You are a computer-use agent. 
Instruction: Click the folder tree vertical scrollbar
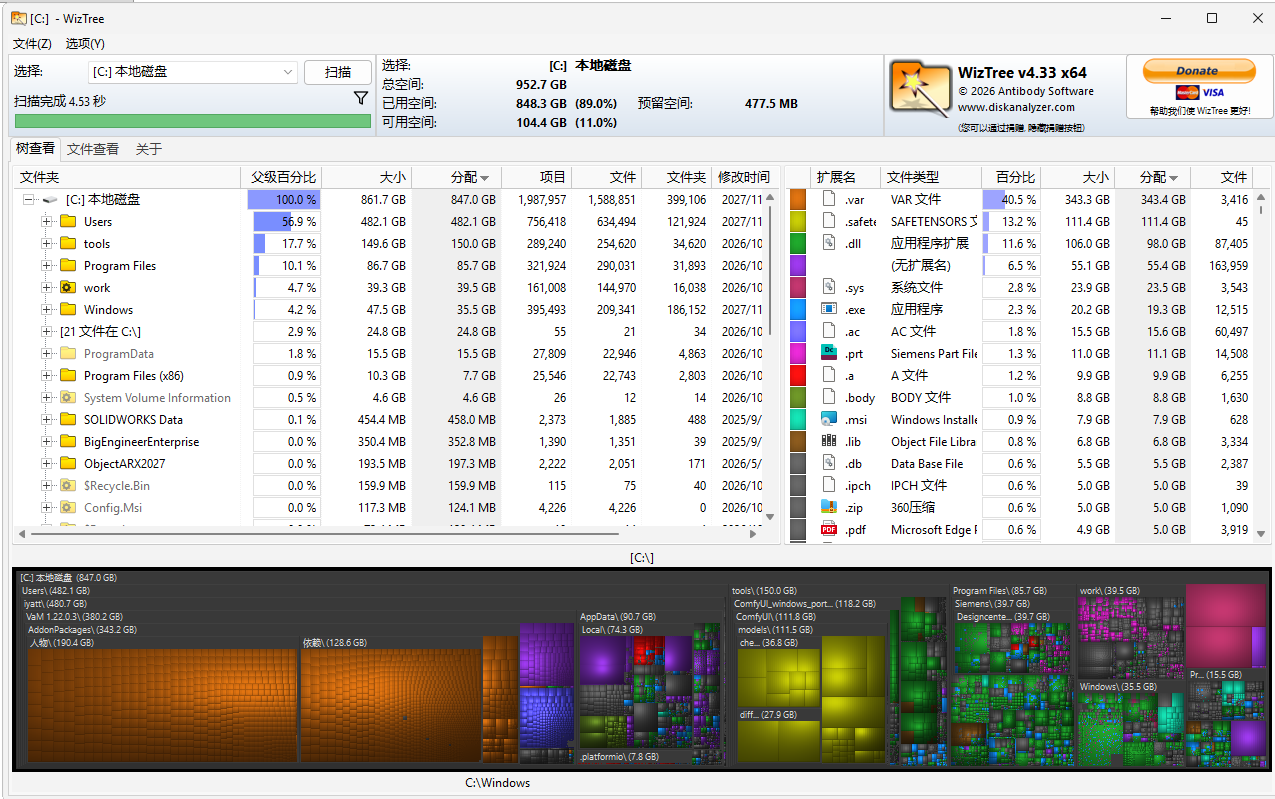(x=769, y=355)
